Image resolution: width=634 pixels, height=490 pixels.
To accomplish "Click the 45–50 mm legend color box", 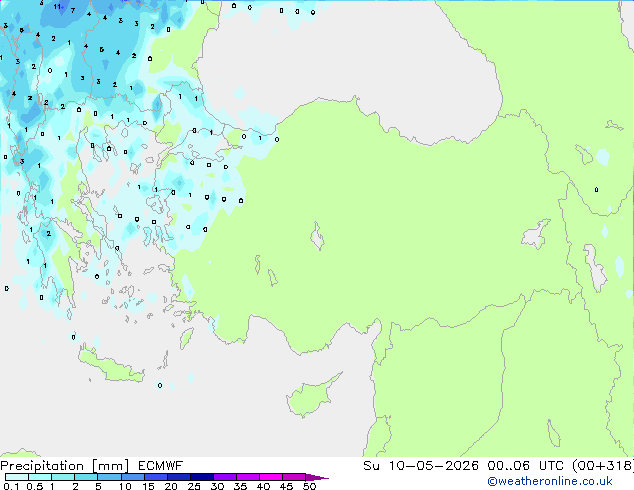I will 294,477.
